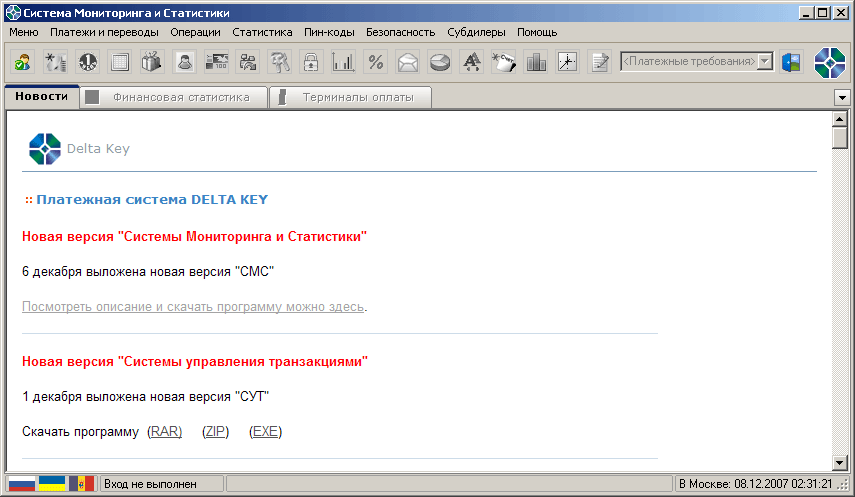Click the percent sign toolbar icon
855x497 pixels.
point(376,62)
